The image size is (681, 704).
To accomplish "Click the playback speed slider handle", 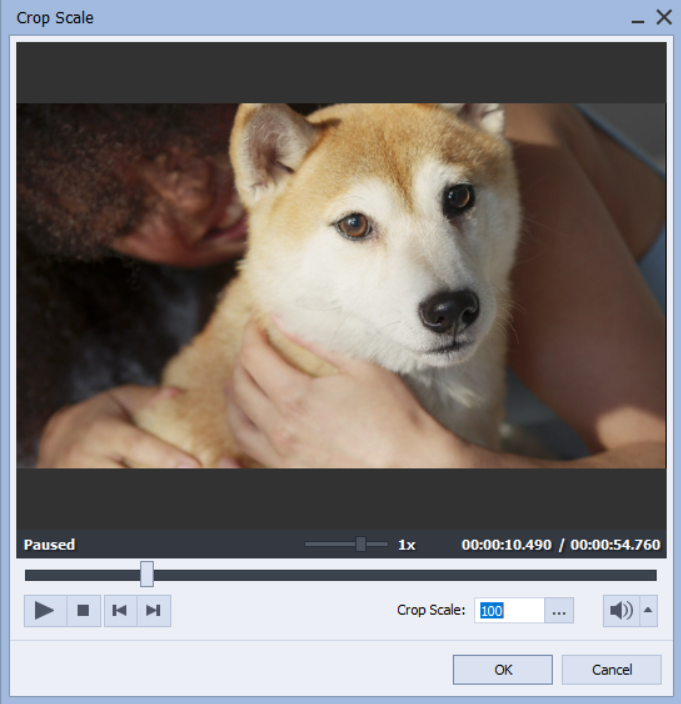I will pyautogui.click(x=360, y=544).
